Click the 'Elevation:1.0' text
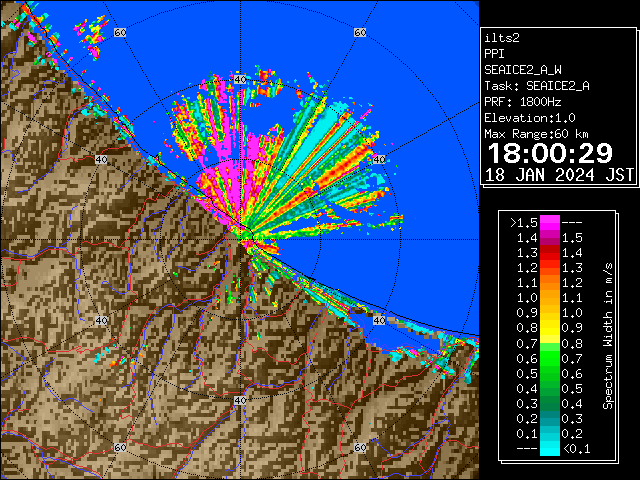 pyautogui.click(x=530, y=118)
